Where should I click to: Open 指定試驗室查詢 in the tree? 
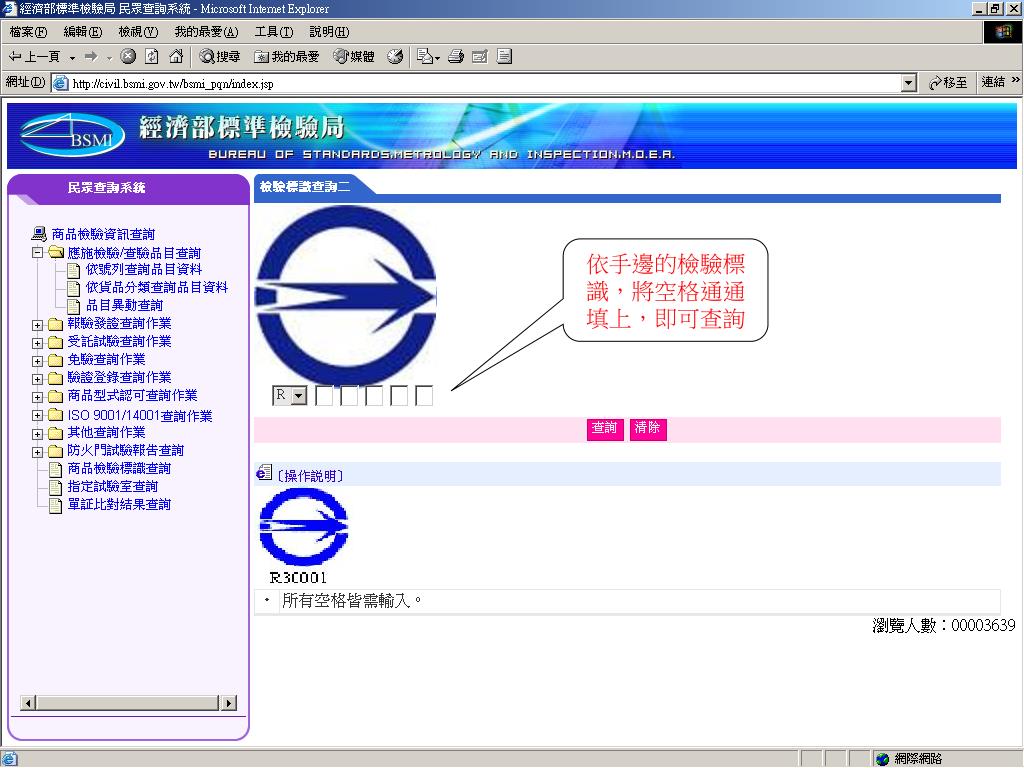112,487
